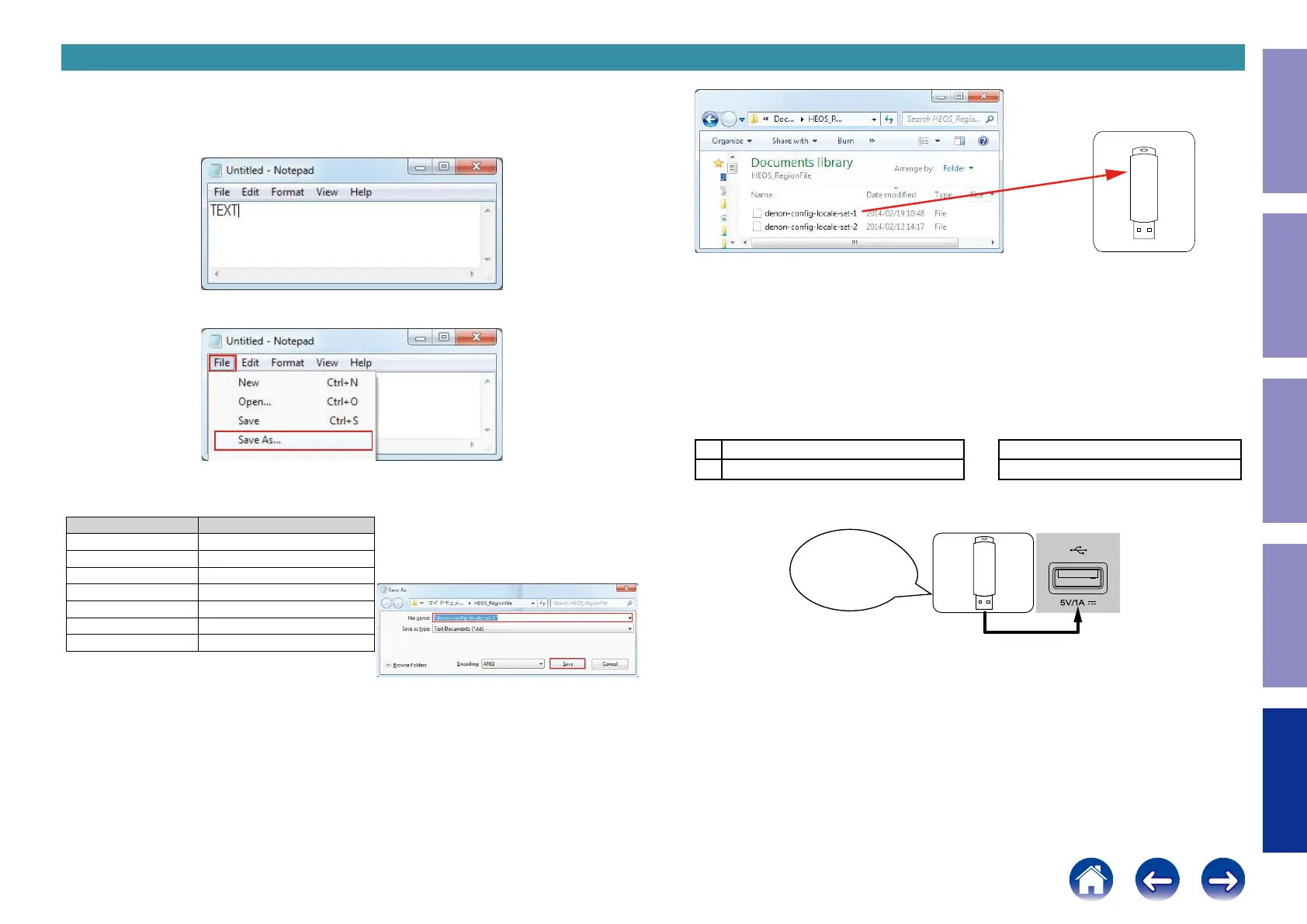1307x924 pixels.
Task: Click the Forward circle in Save As dialog
Action: click(398, 603)
